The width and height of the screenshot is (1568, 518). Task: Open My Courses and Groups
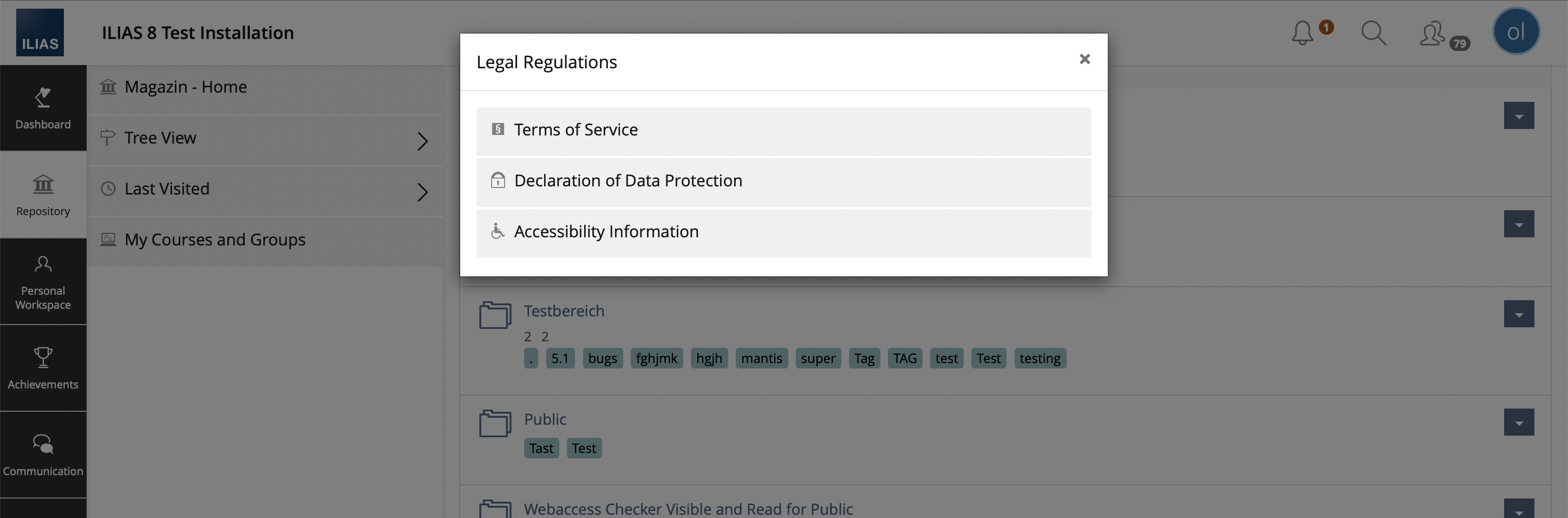coord(215,240)
